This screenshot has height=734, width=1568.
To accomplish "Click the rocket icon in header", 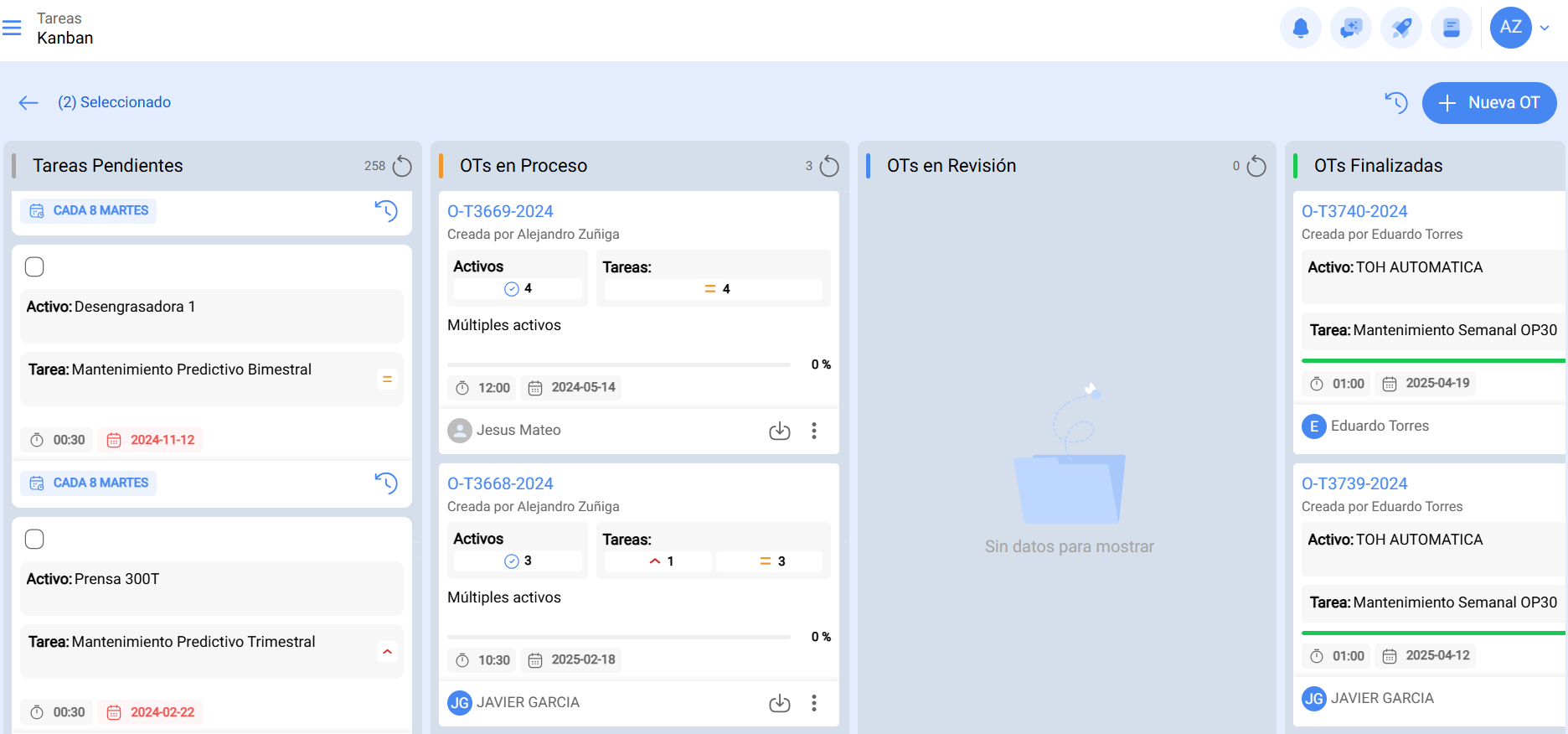I will [x=1400, y=28].
